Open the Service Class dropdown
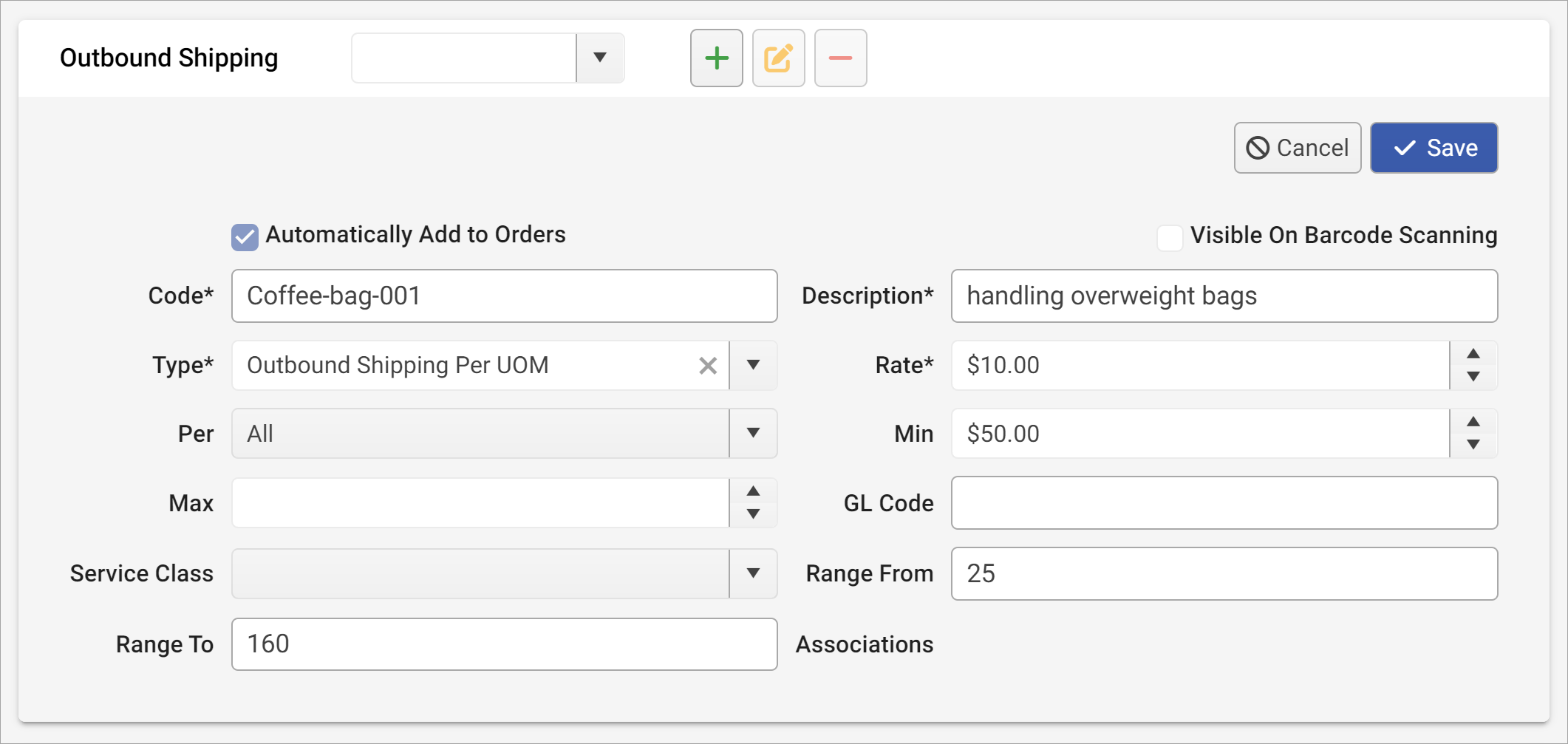Viewport: 1568px width, 744px height. click(x=753, y=573)
